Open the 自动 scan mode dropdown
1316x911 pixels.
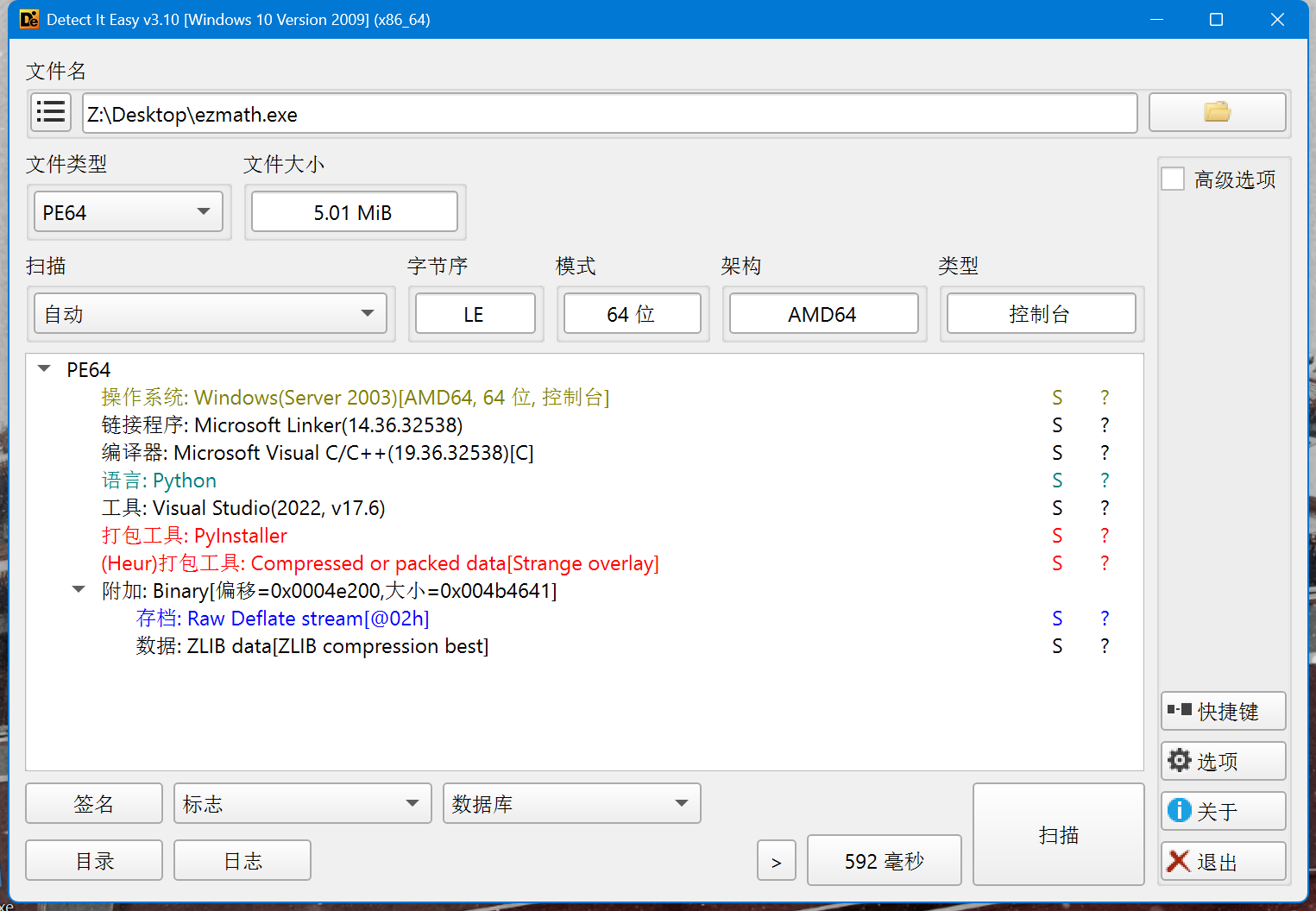[x=211, y=314]
